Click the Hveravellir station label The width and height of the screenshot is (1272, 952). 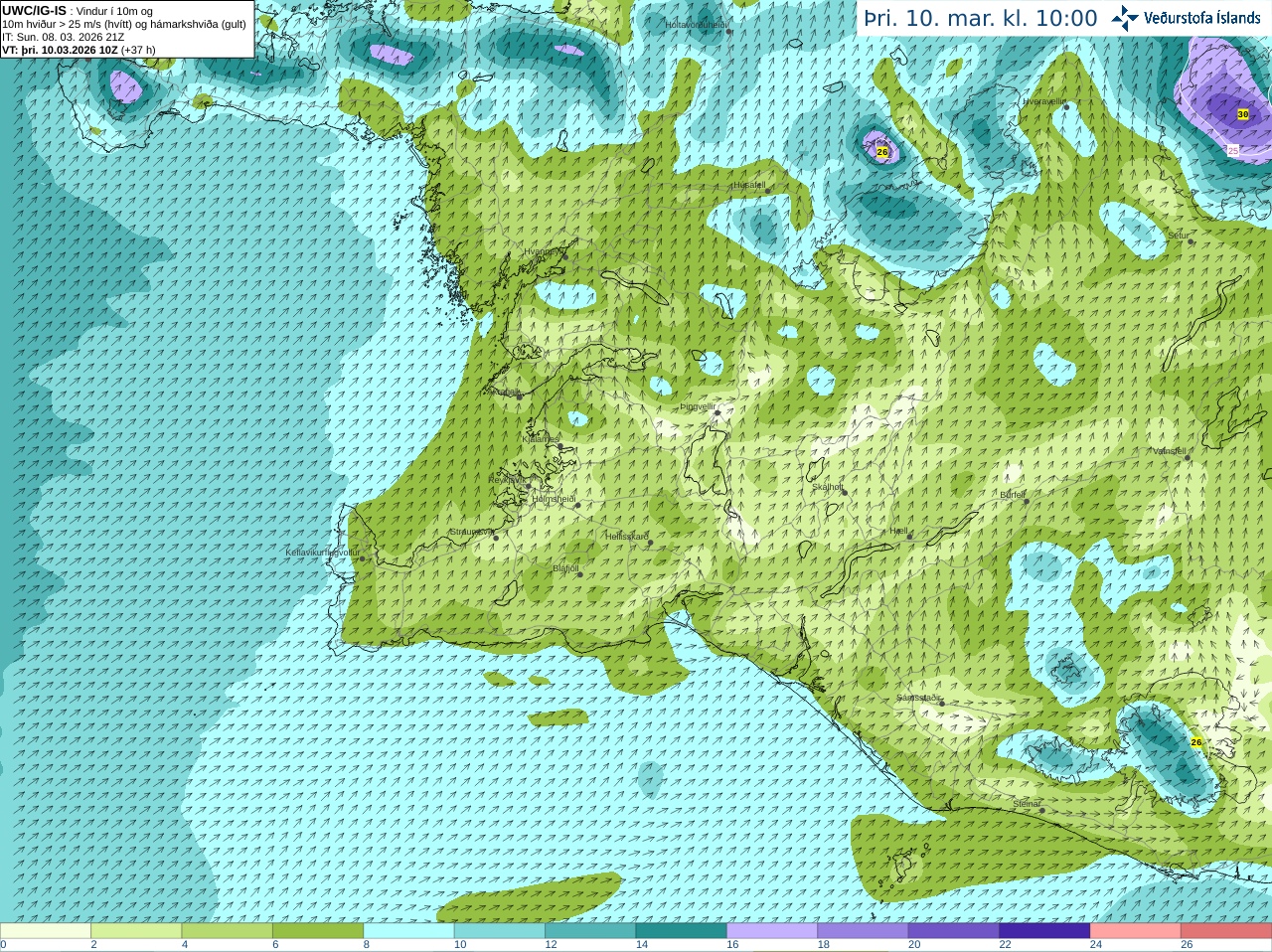(1042, 101)
